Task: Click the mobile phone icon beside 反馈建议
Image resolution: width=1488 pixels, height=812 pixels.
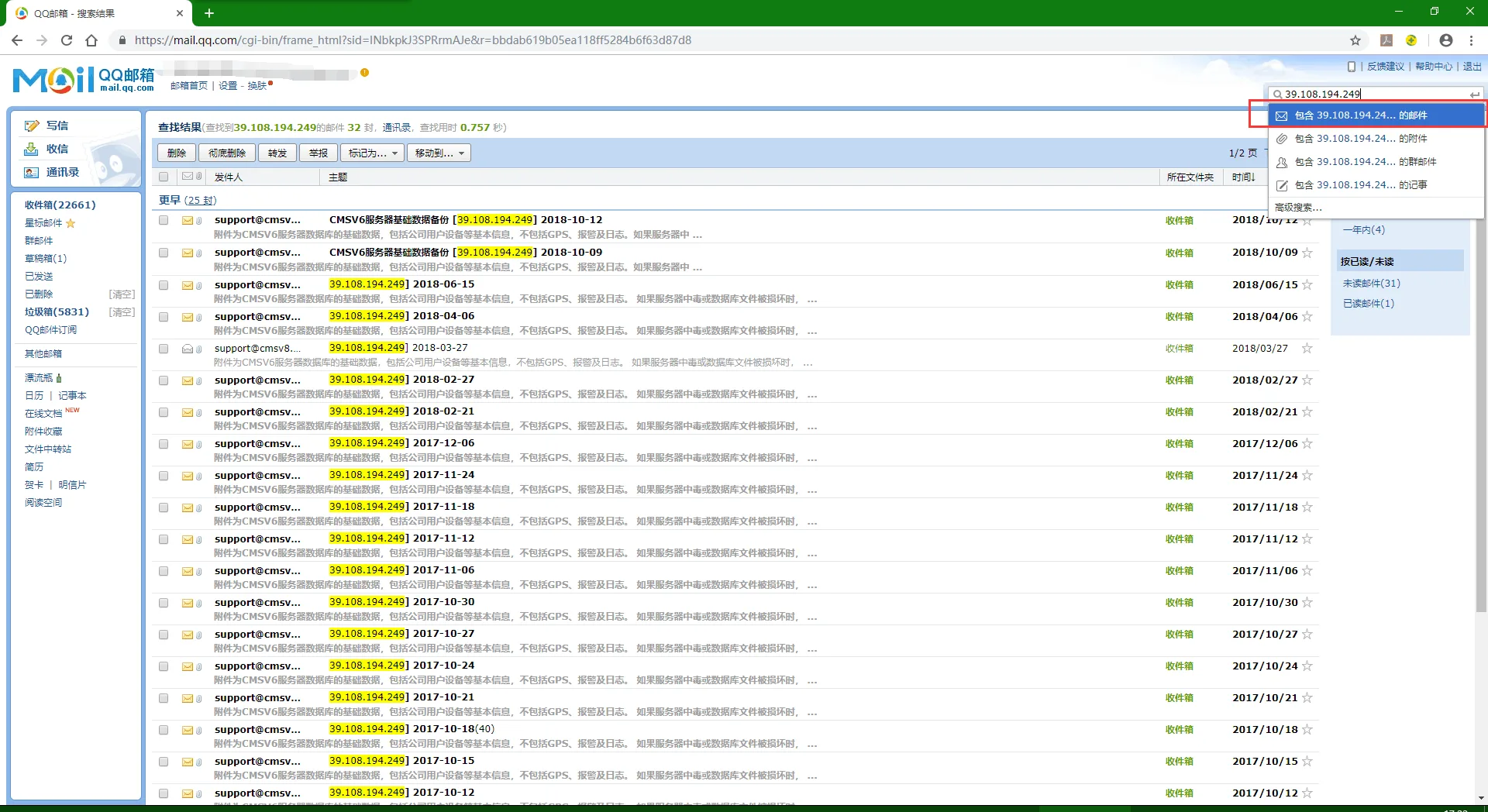Action: (1352, 67)
